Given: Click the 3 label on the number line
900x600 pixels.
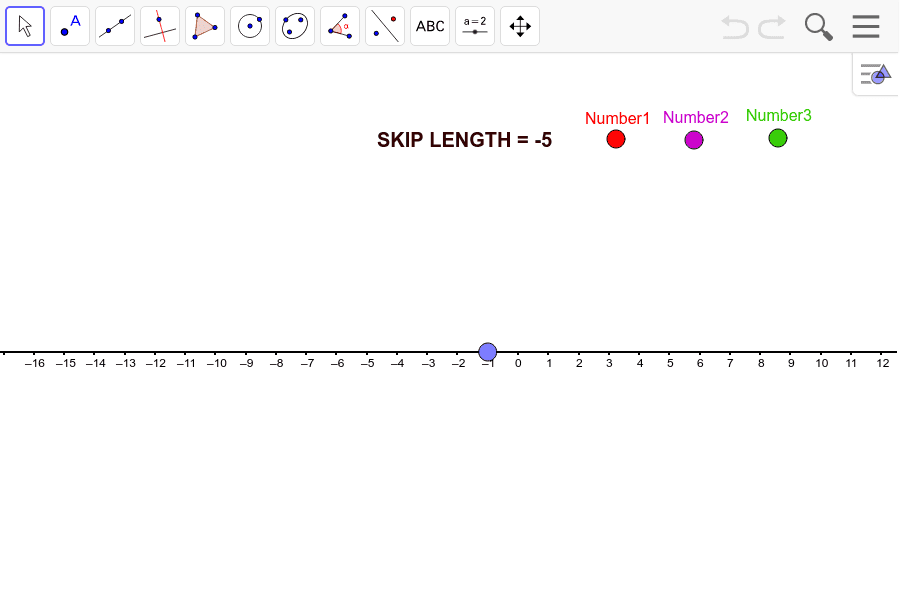Looking at the screenshot, I should [x=609, y=363].
